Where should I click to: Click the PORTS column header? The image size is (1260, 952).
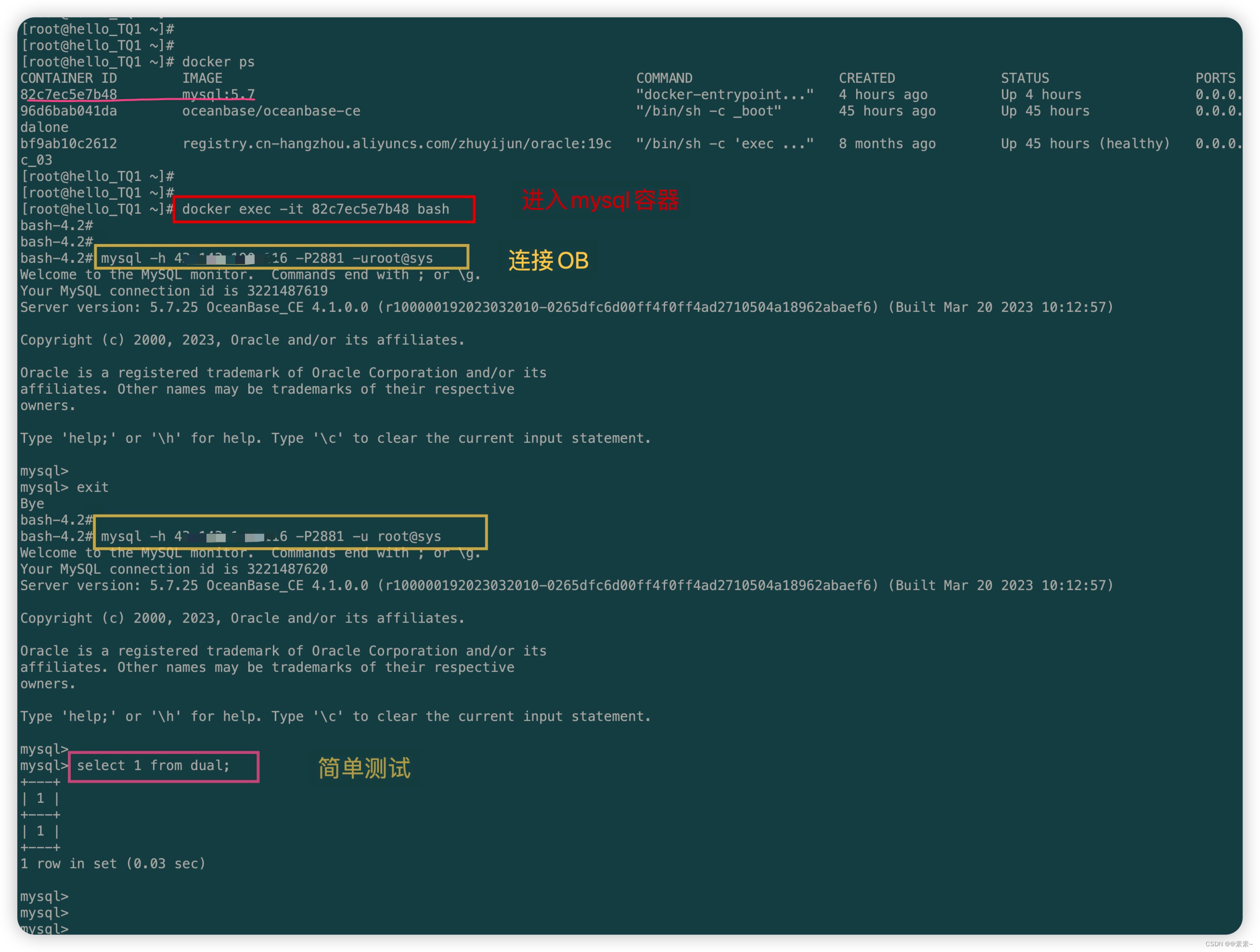click(1216, 78)
